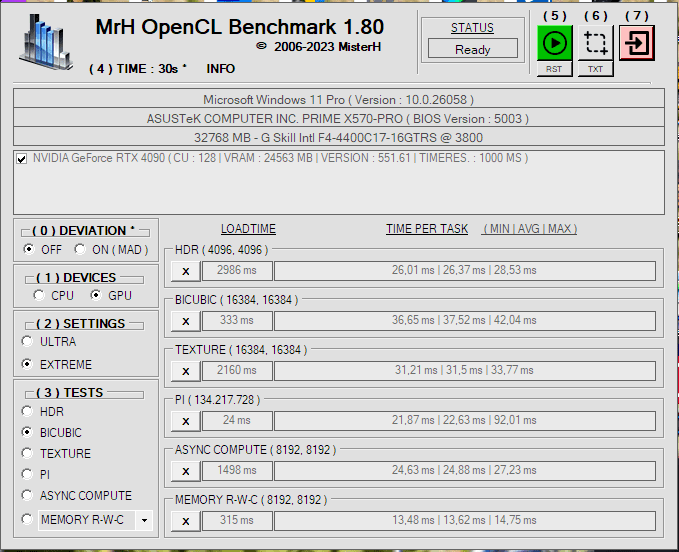Click the LOADTIME column header
Viewport: 679px width, 552px height.
click(x=248, y=229)
